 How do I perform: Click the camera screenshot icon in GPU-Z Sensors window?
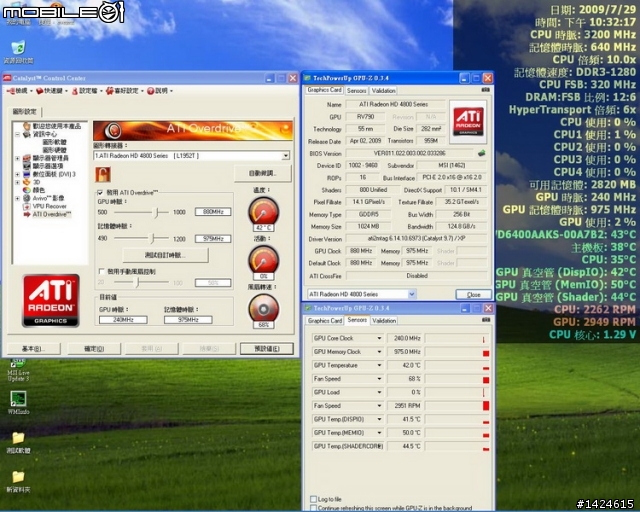point(485,320)
